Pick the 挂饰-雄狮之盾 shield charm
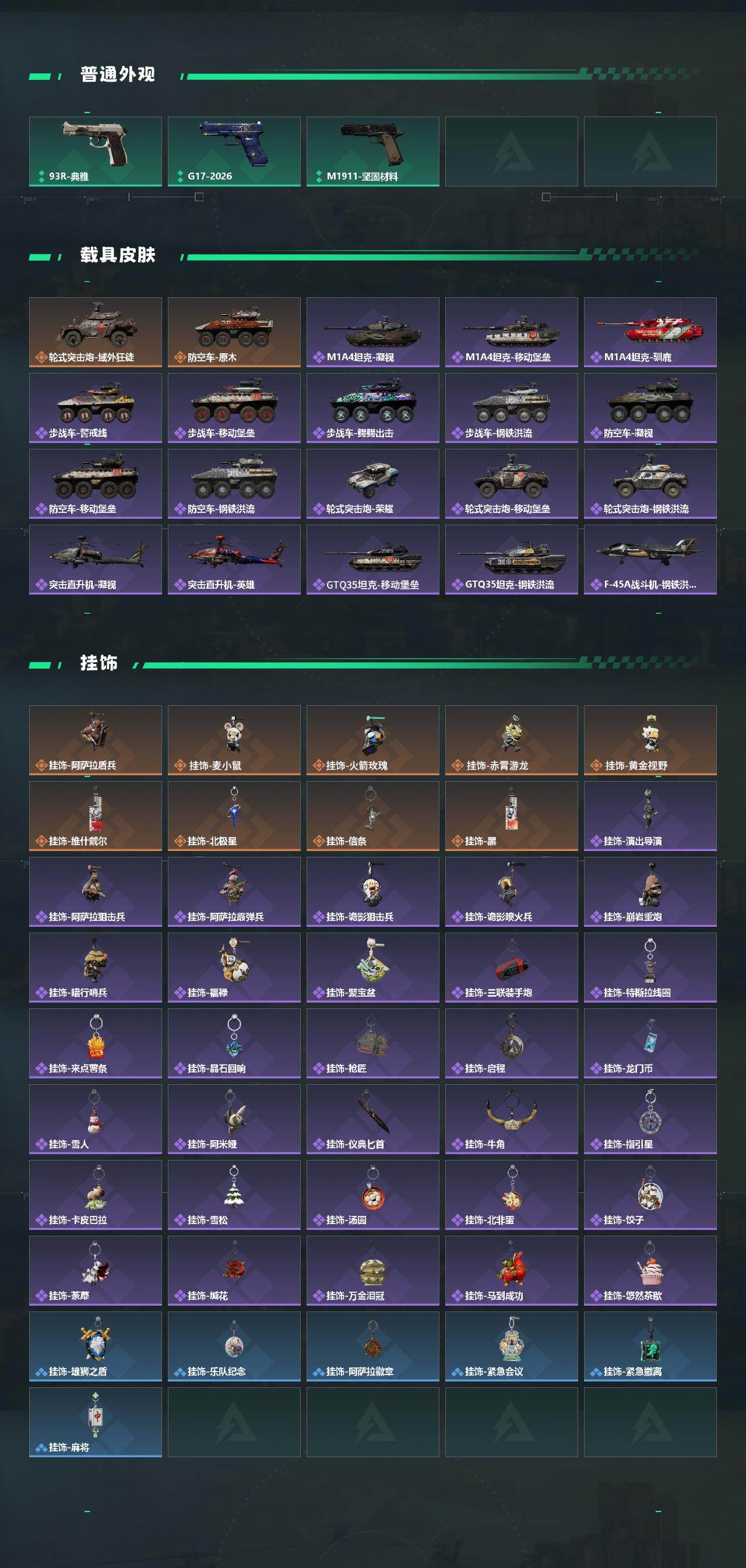Screen dimensions: 746x1568 tap(96, 1346)
